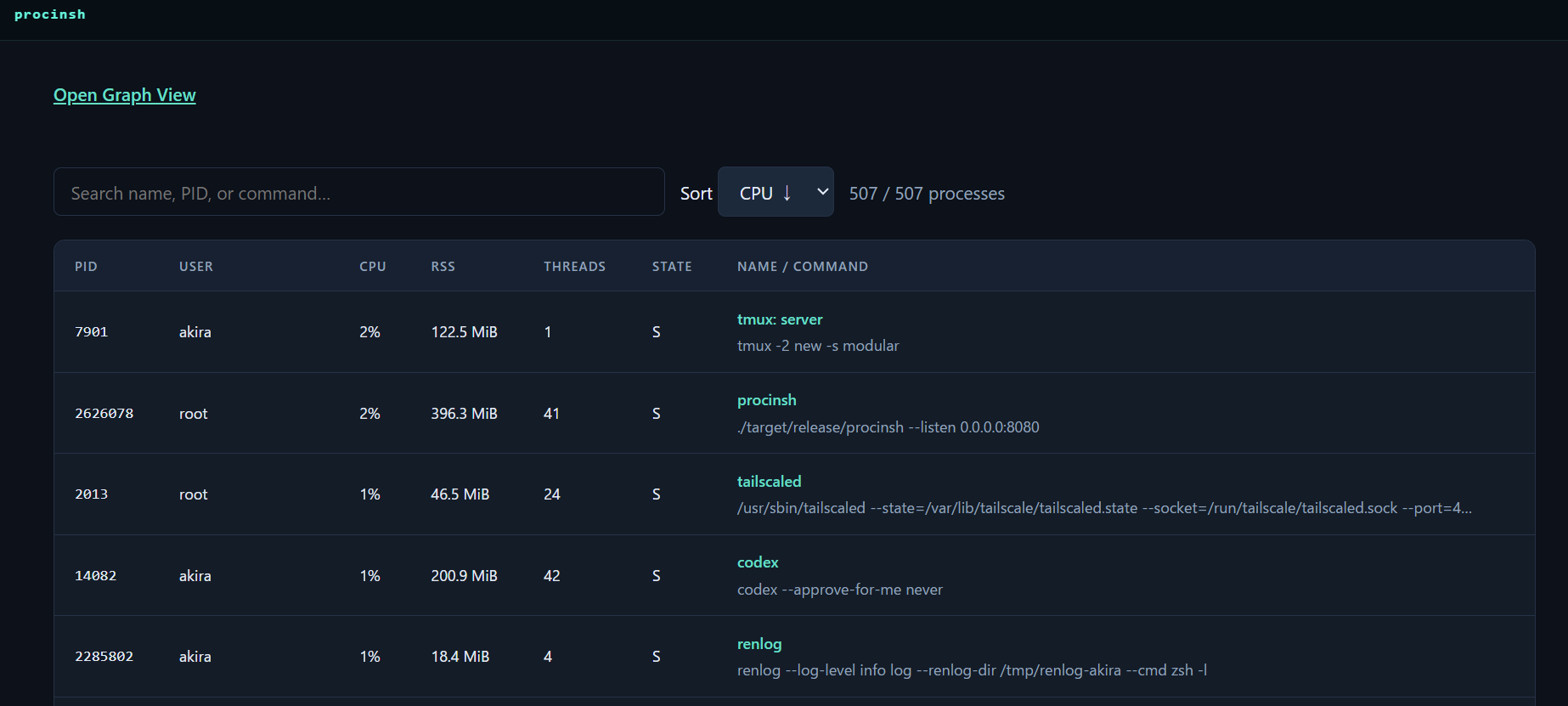Select the PID column header
1568x706 pixels.
pos(86,267)
